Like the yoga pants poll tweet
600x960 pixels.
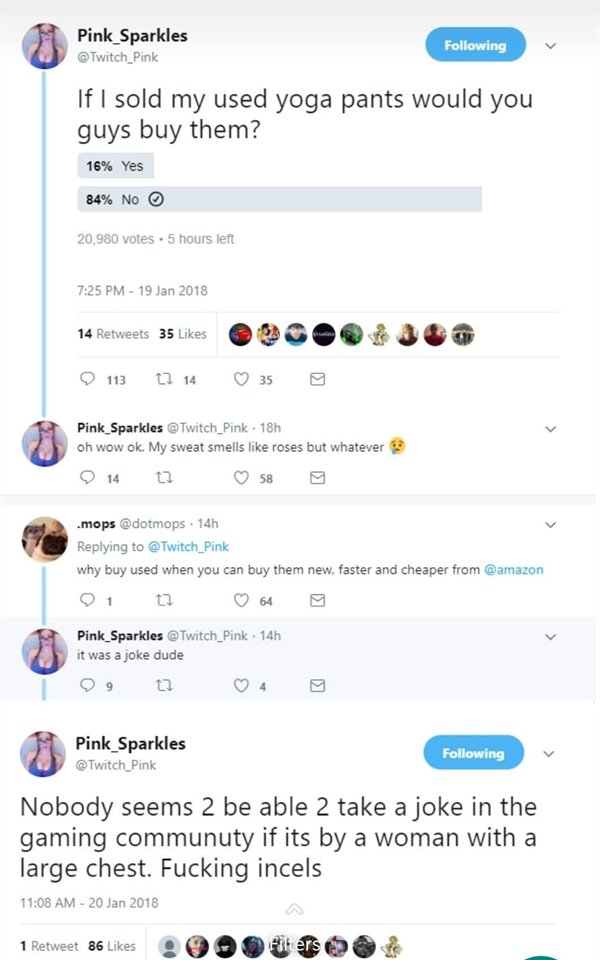(241, 380)
